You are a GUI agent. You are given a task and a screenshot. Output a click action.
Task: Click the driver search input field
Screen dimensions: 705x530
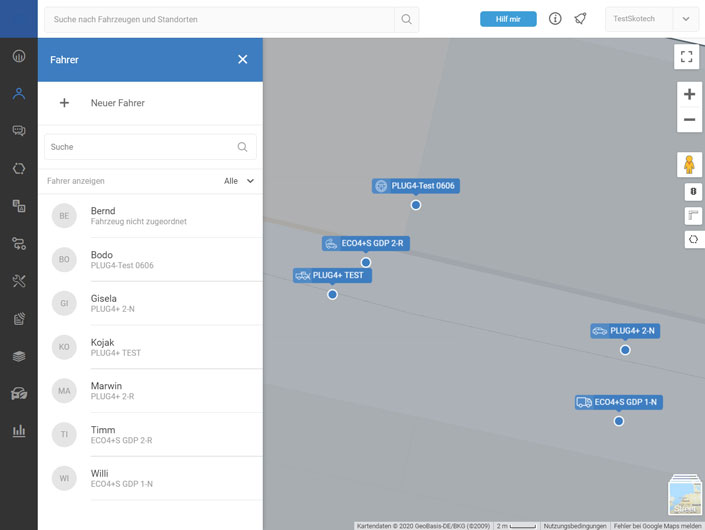pos(140,147)
